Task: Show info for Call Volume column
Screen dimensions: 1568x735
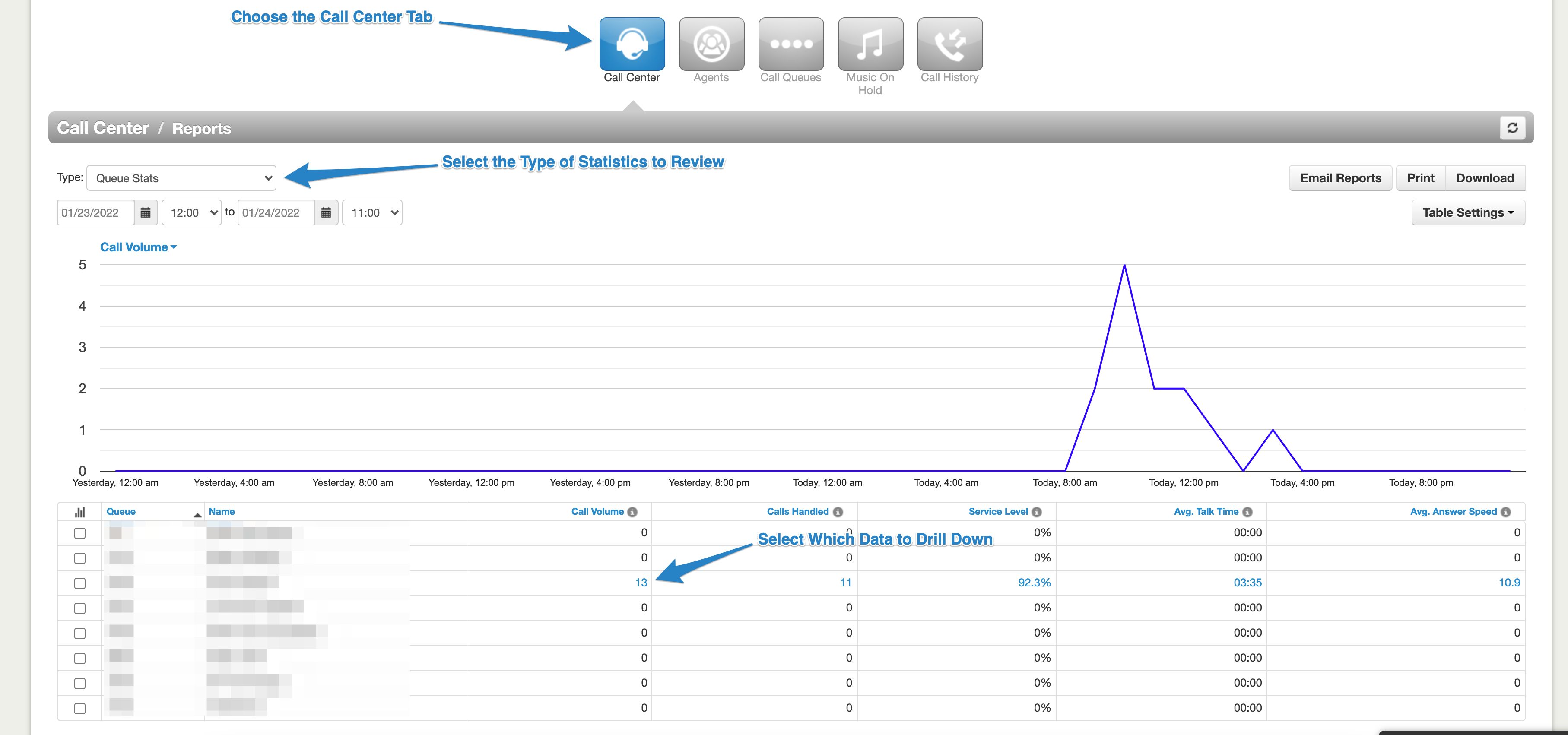Action: (x=632, y=512)
